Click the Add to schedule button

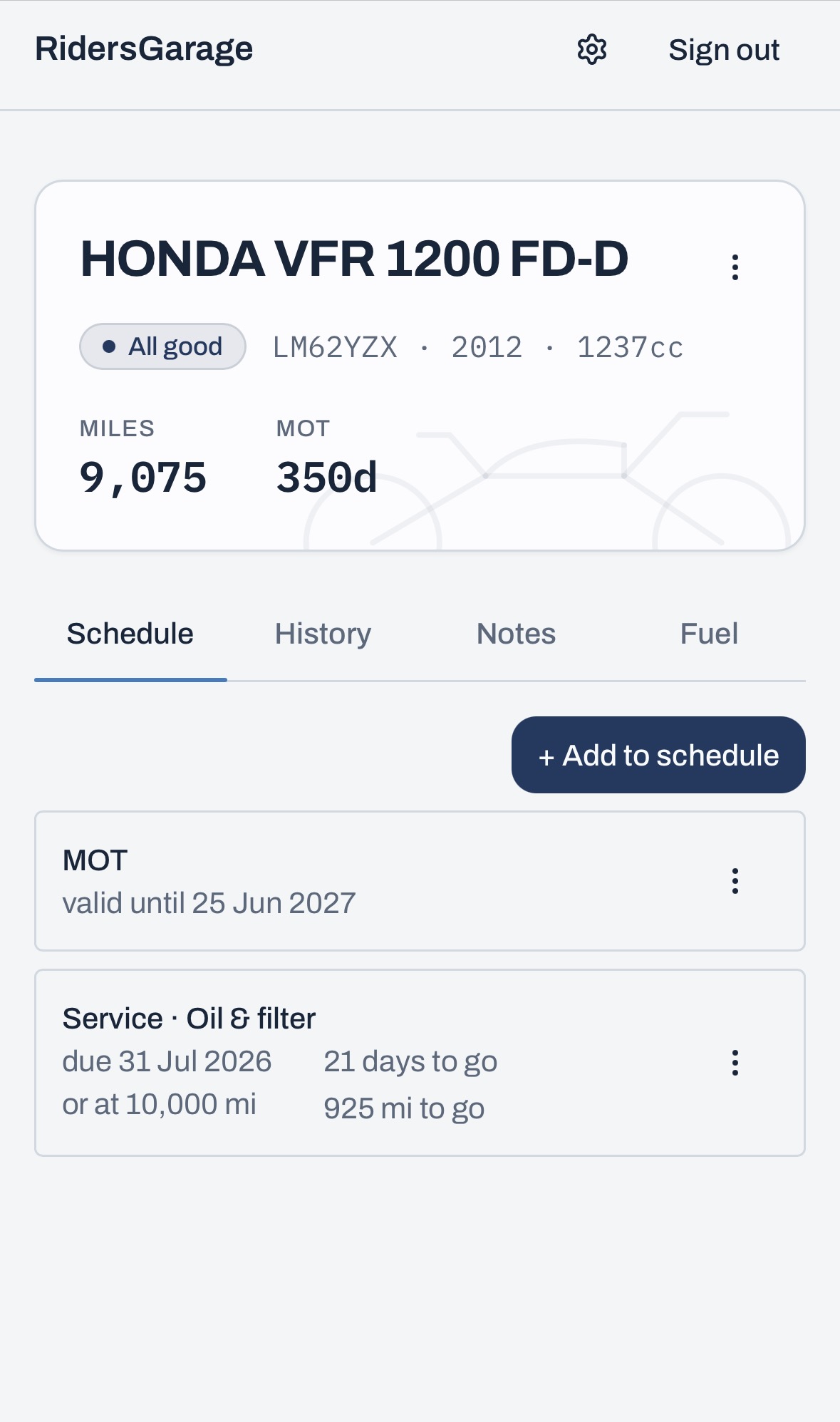point(658,755)
